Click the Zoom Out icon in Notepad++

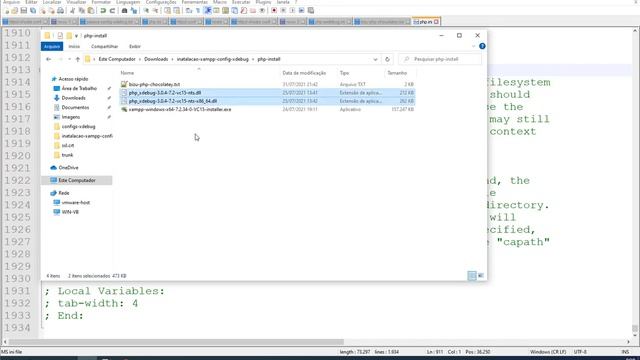[155, 11]
